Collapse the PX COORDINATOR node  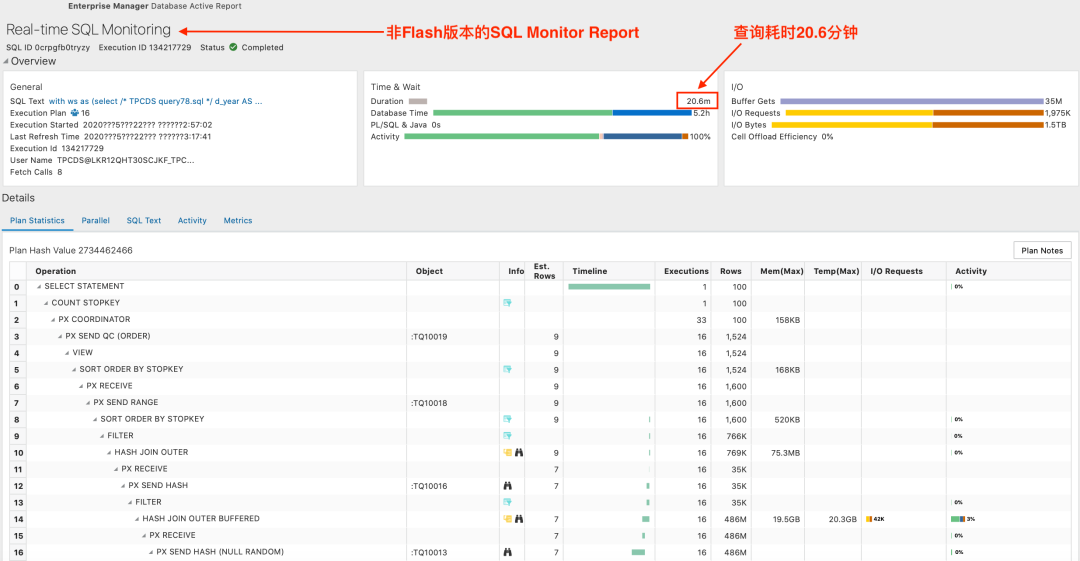(54, 320)
